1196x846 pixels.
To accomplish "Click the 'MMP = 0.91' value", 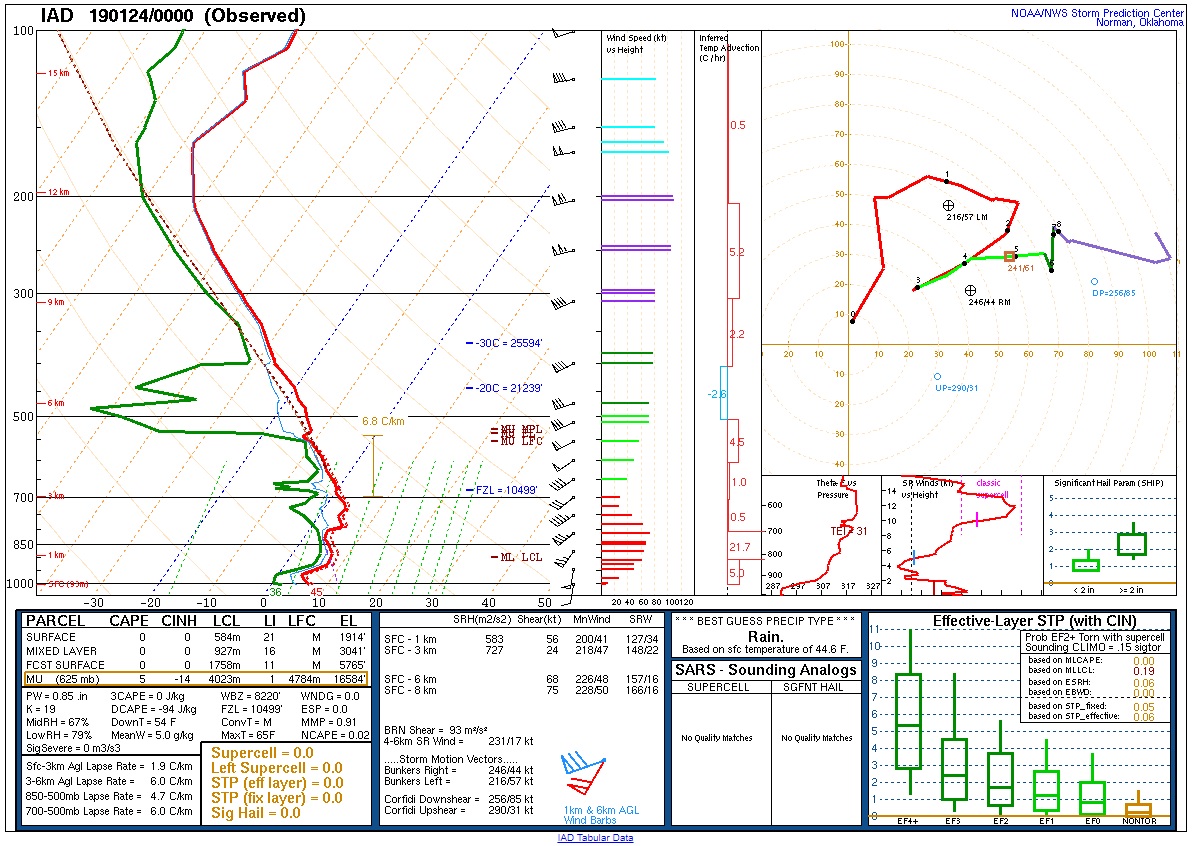I will pyautogui.click(x=329, y=722).
